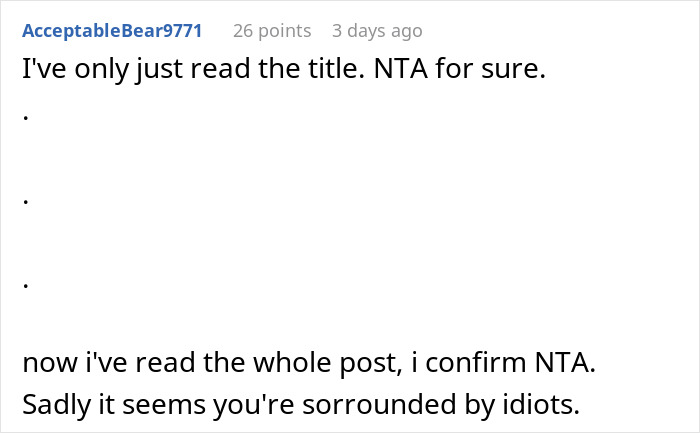Click the first lone period below the opening line
This screenshot has width=700, height=433.
tap(26, 118)
